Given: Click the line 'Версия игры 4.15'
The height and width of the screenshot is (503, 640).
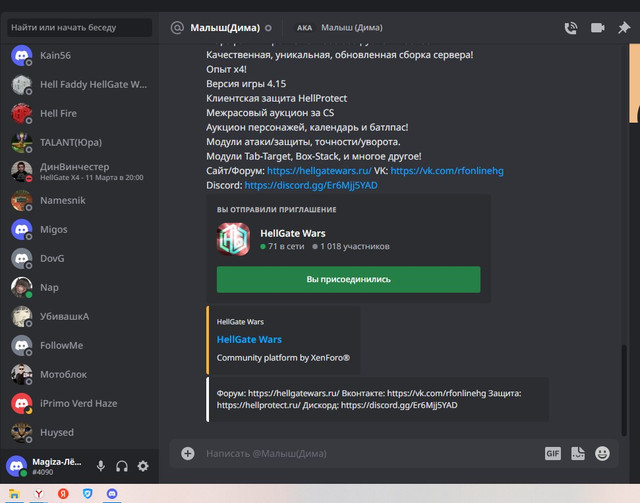Looking at the screenshot, I should tap(246, 84).
